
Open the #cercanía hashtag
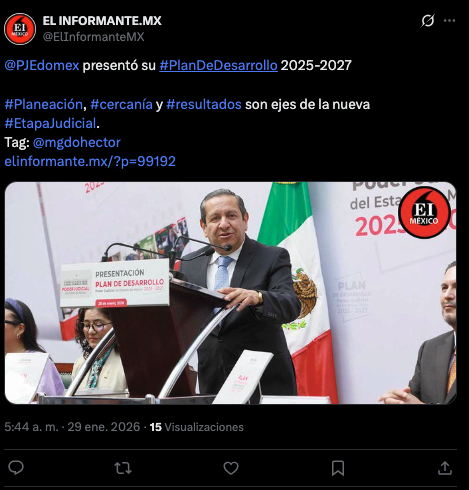(121, 104)
